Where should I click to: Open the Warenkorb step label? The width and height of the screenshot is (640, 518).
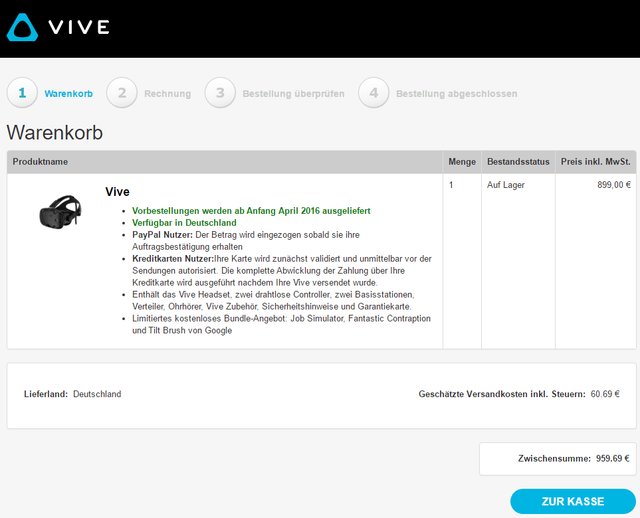pos(69,93)
